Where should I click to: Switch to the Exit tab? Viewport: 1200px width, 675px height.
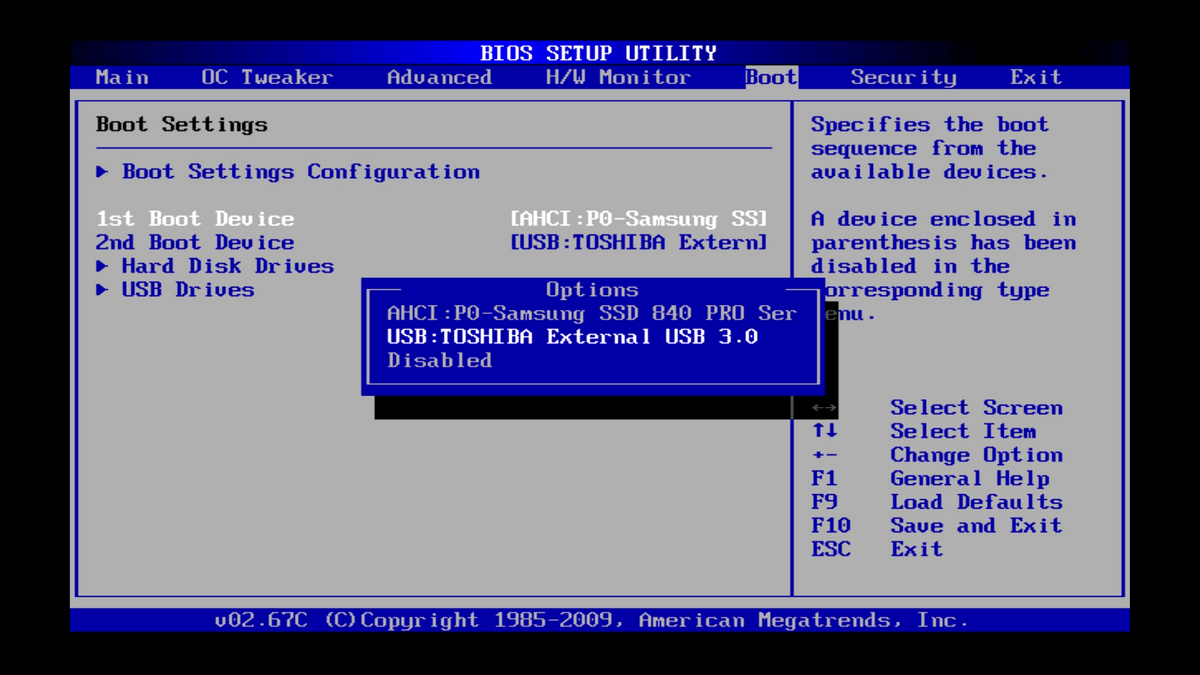1035,76
